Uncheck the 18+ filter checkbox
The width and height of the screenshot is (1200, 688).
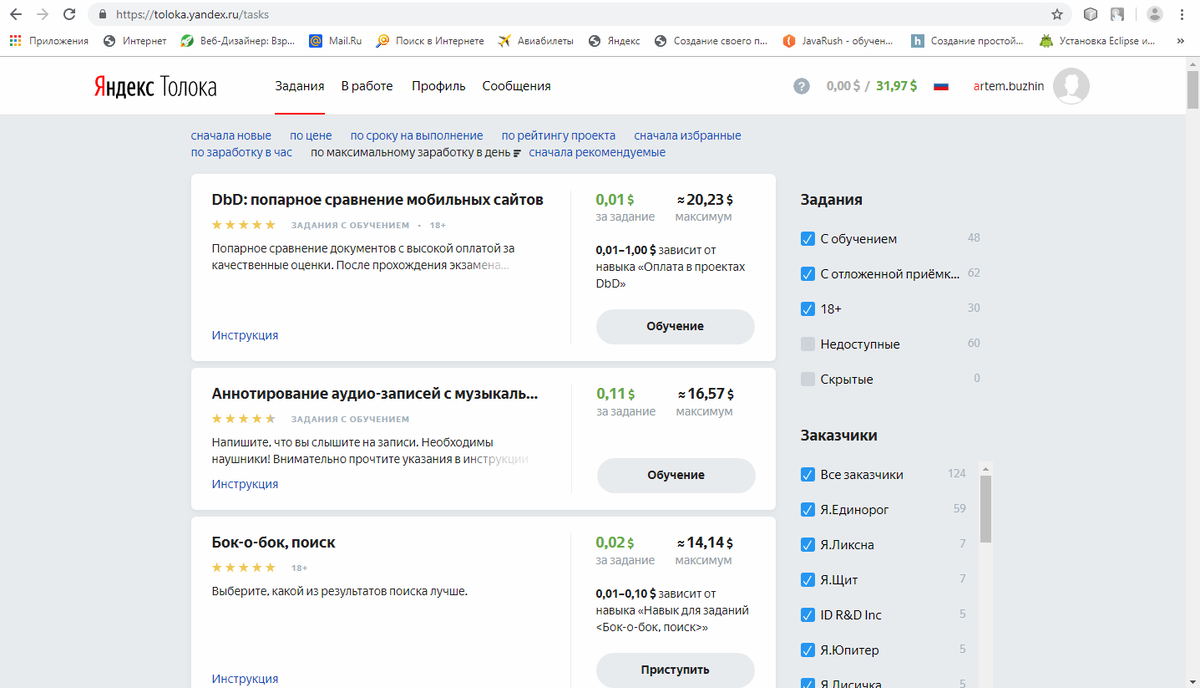point(808,309)
